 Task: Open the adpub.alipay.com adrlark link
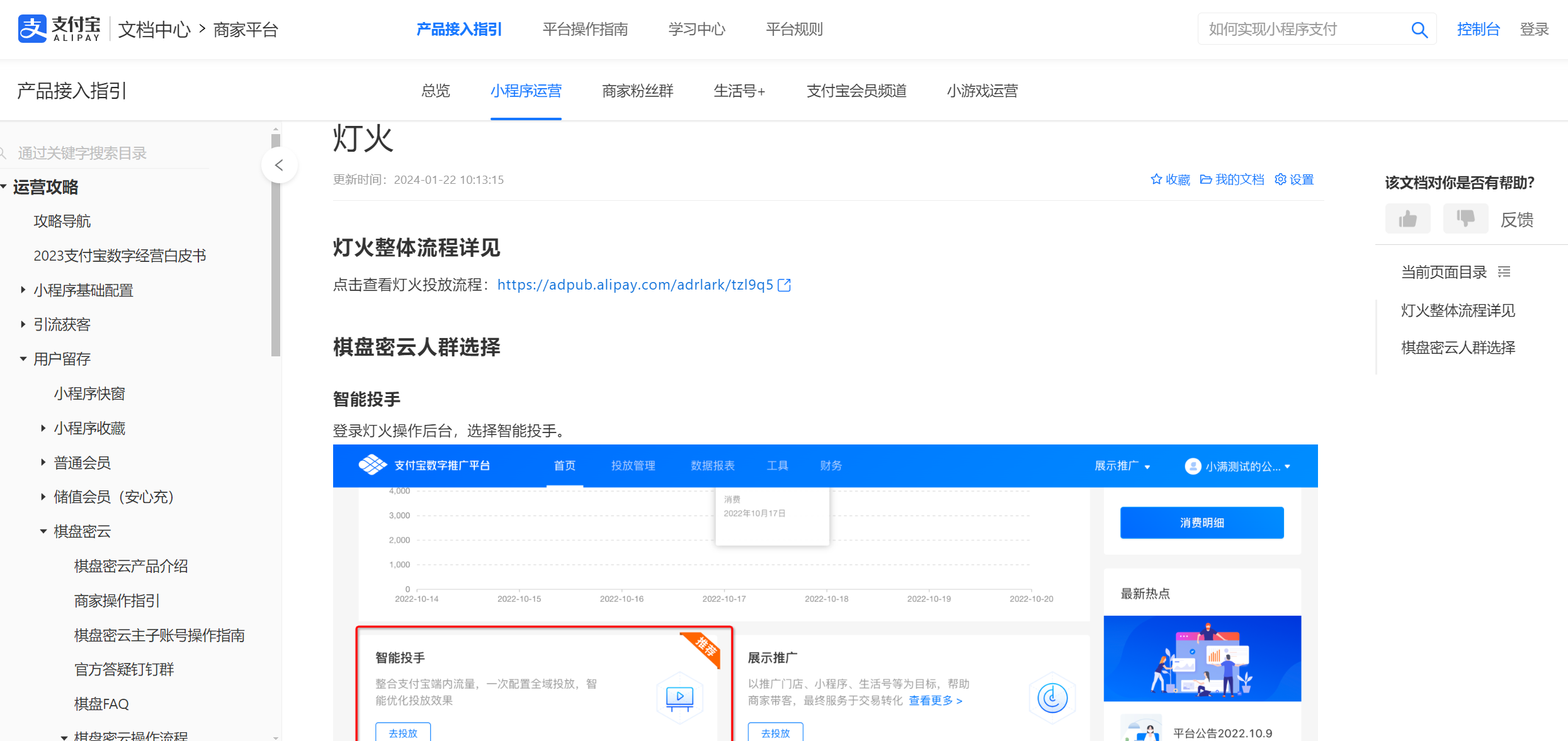(x=635, y=285)
